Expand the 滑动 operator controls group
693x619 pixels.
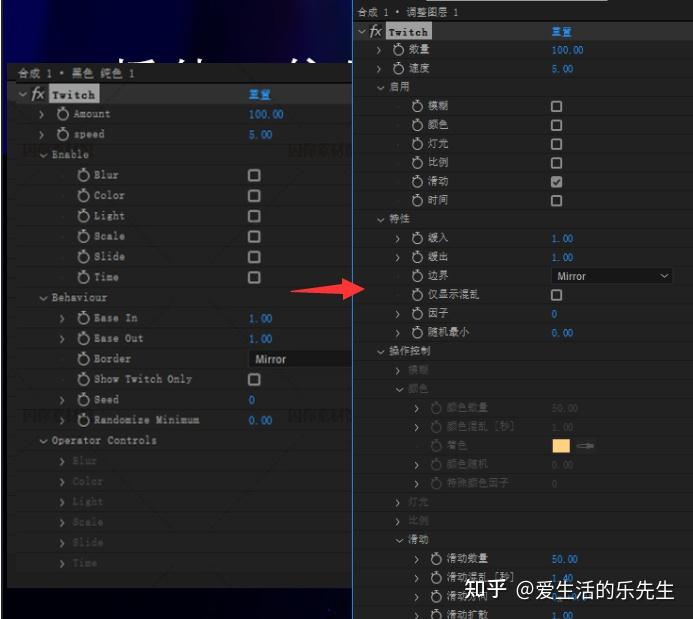tap(400, 540)
